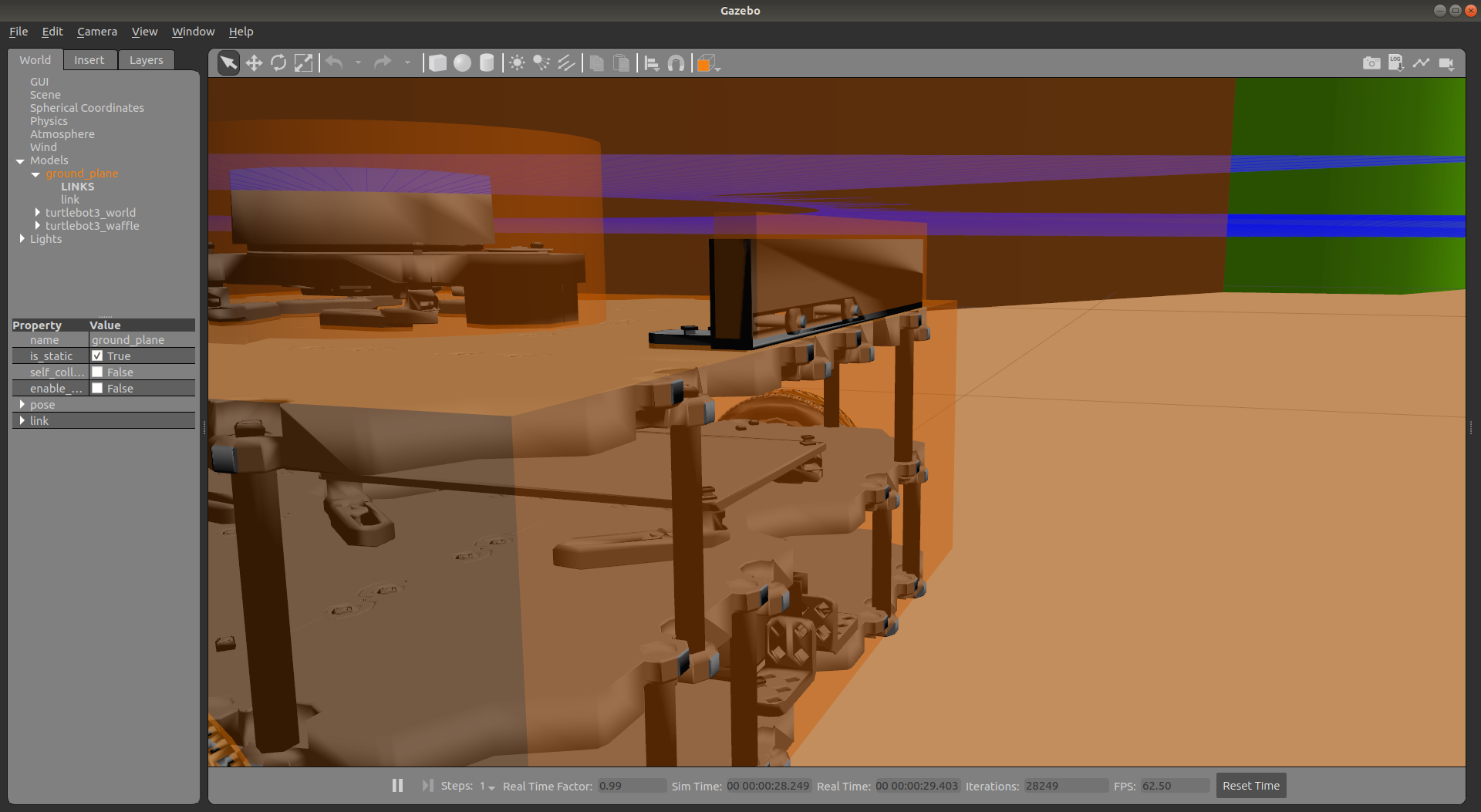Switch to the Insert tab
Screen dimensions: 1481x812
[x=89, y=59]
